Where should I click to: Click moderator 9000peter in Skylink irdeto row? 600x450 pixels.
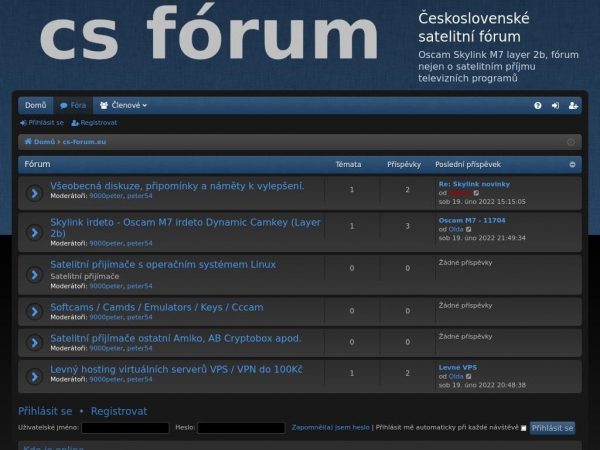(x=106, y=243)
